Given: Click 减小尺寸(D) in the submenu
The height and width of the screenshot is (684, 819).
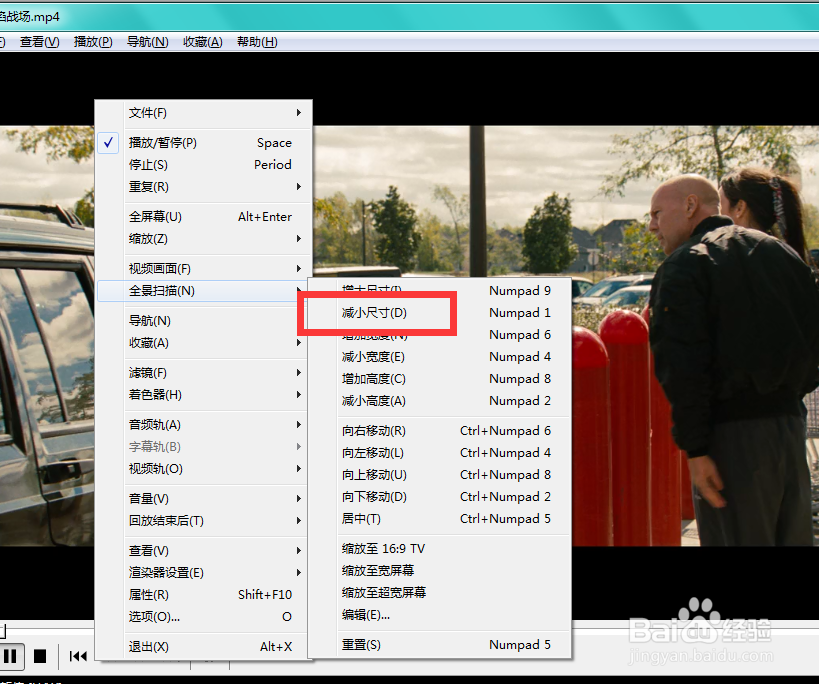Looking at the screenshot, I should 440,313.
